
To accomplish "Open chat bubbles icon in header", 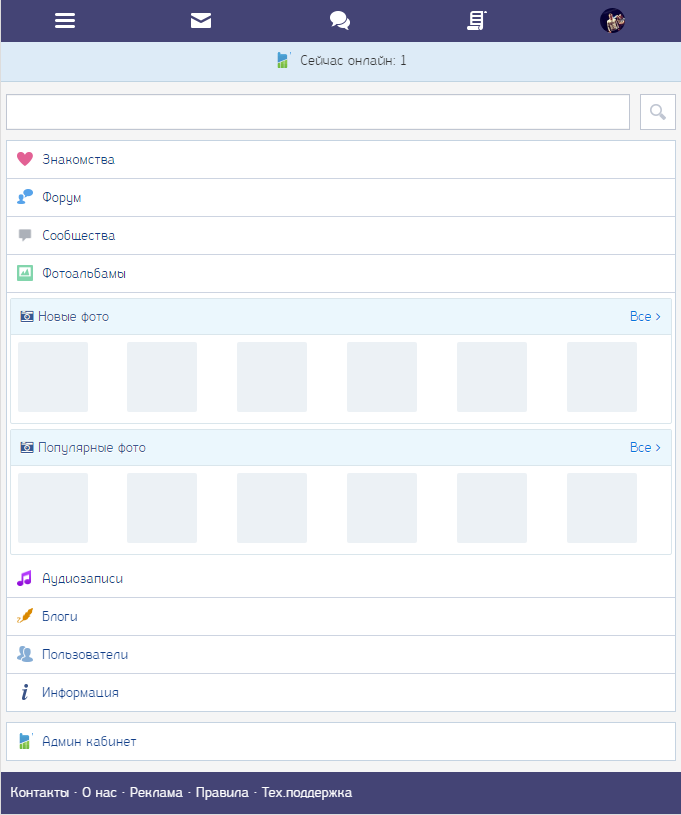I will (340, 20).
